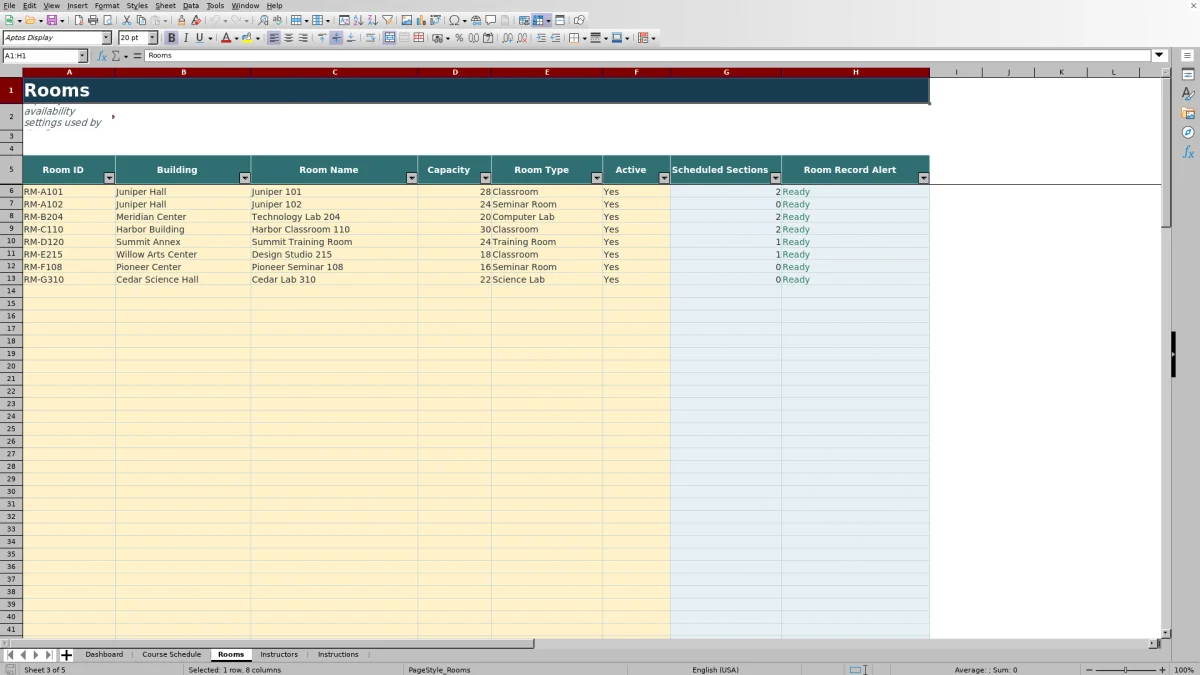Toggle Italic formatting

click(185, 38)
